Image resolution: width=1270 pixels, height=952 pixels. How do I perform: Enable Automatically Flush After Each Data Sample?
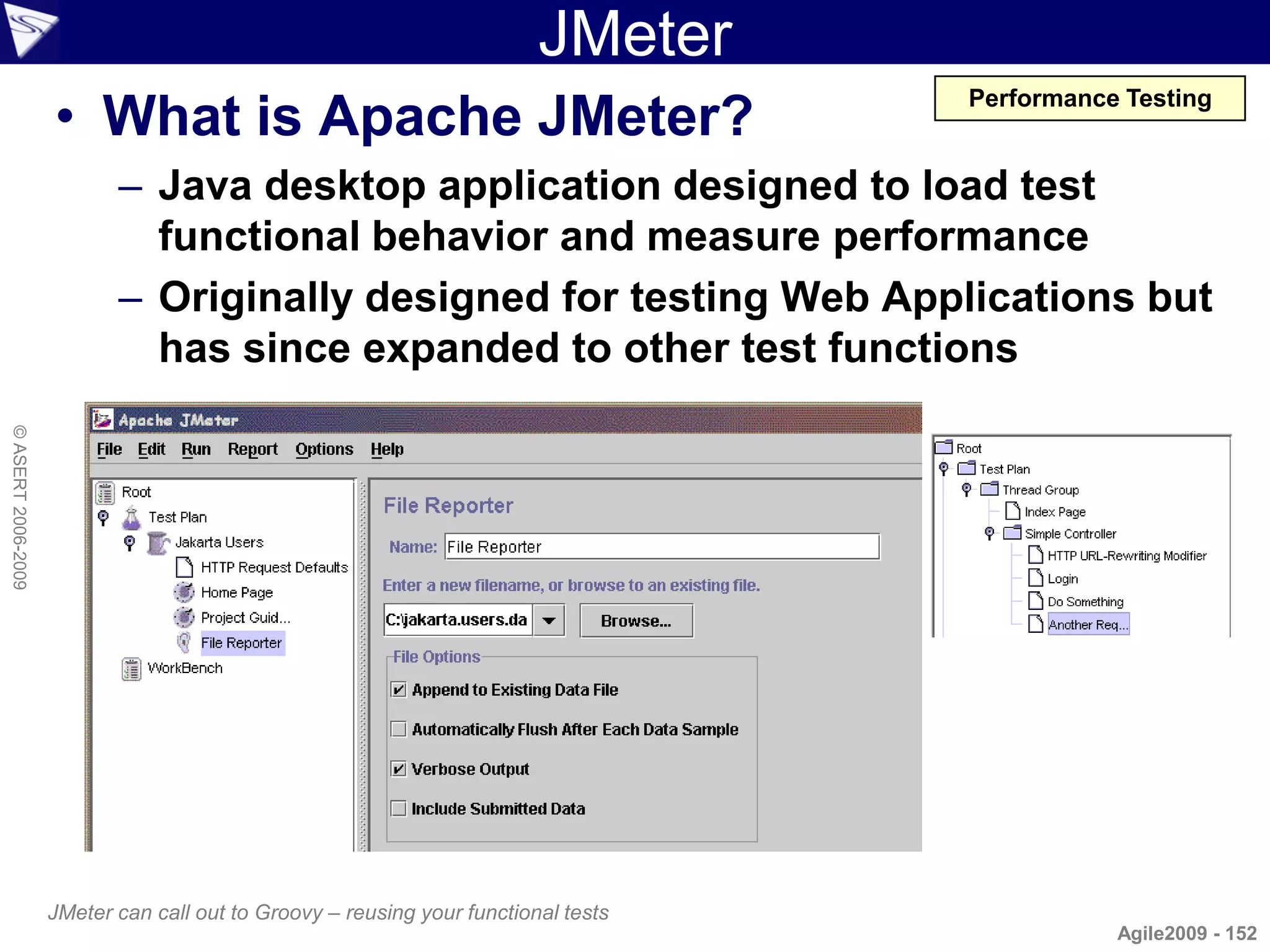click(399, 729)
